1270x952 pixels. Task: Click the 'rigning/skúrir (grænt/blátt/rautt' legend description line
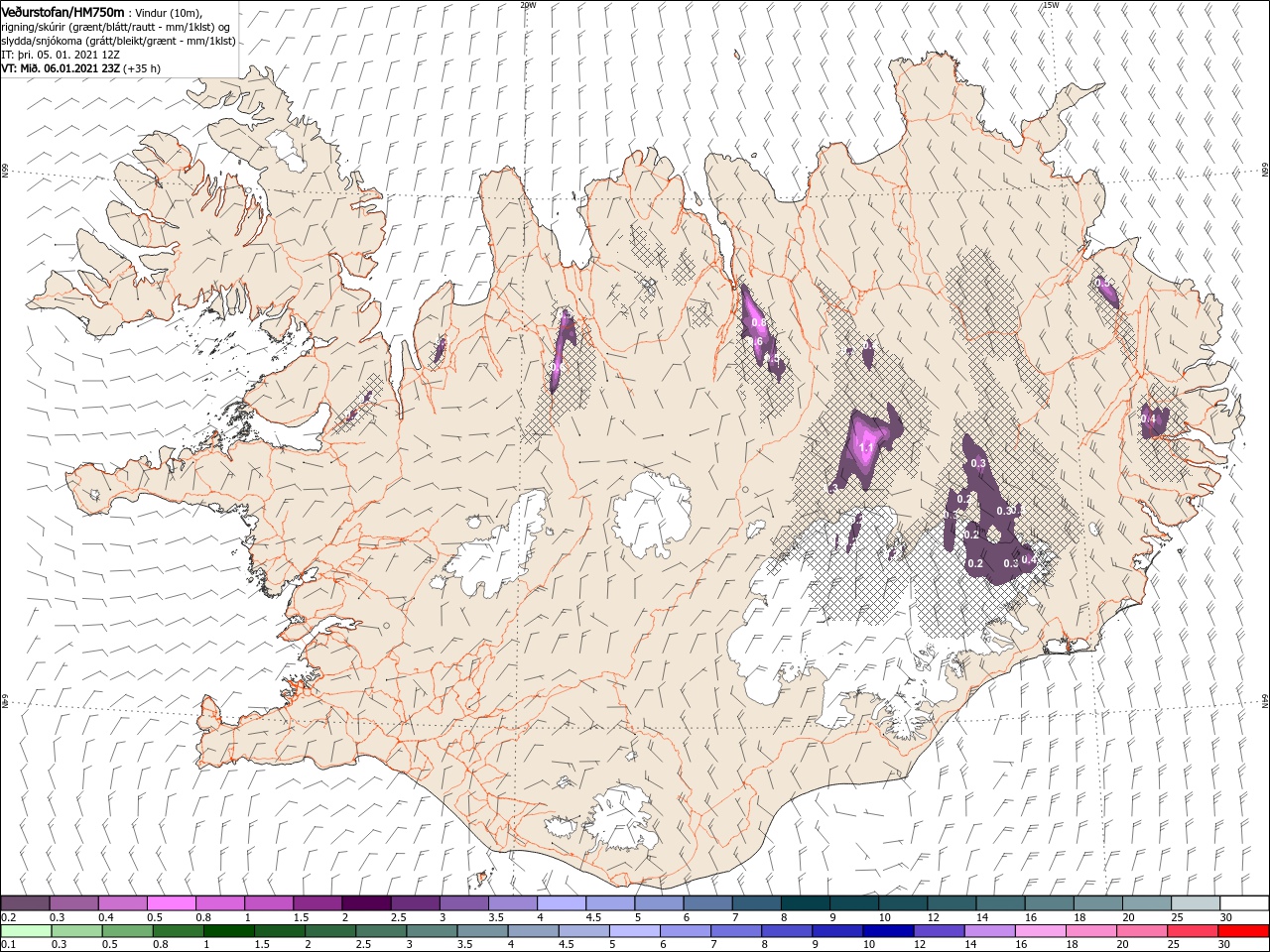click(x=116, y=27)
